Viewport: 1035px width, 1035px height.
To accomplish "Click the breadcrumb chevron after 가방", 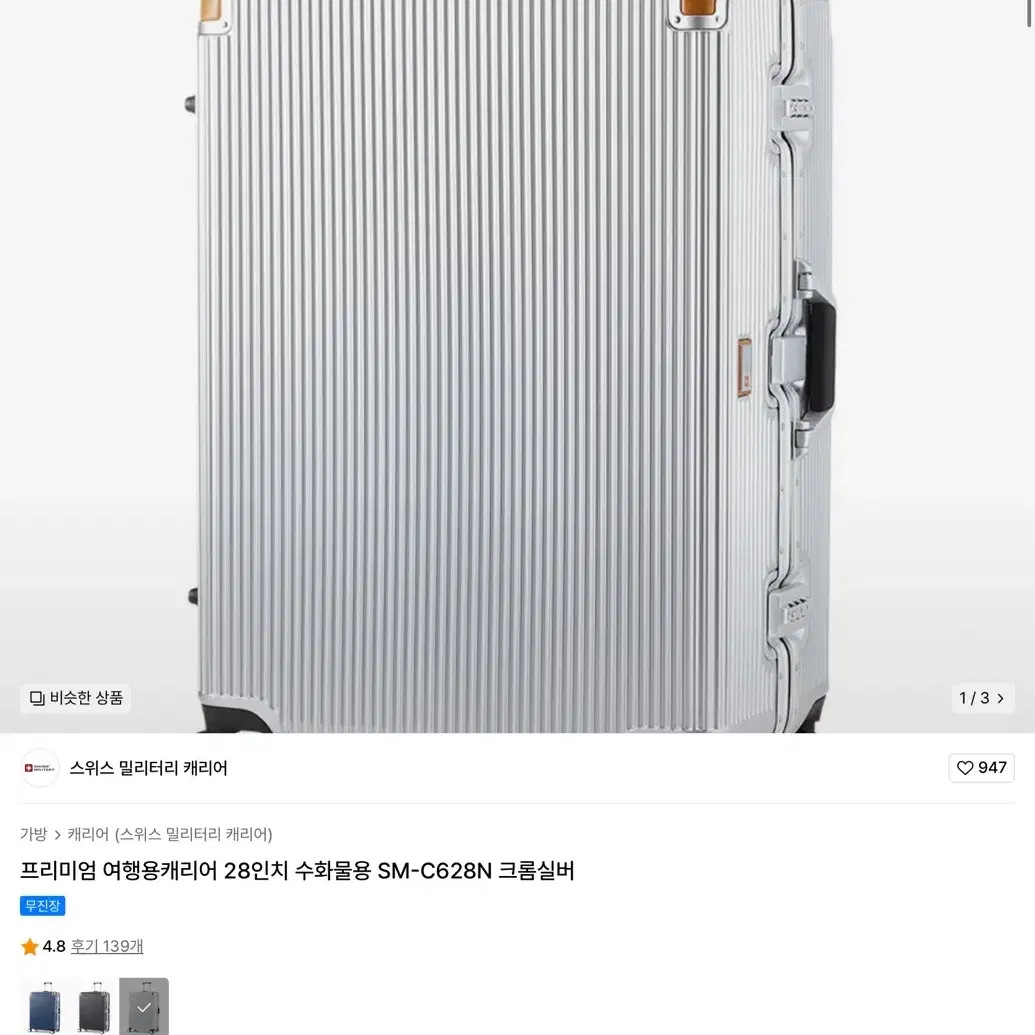I will coord(57,835).
